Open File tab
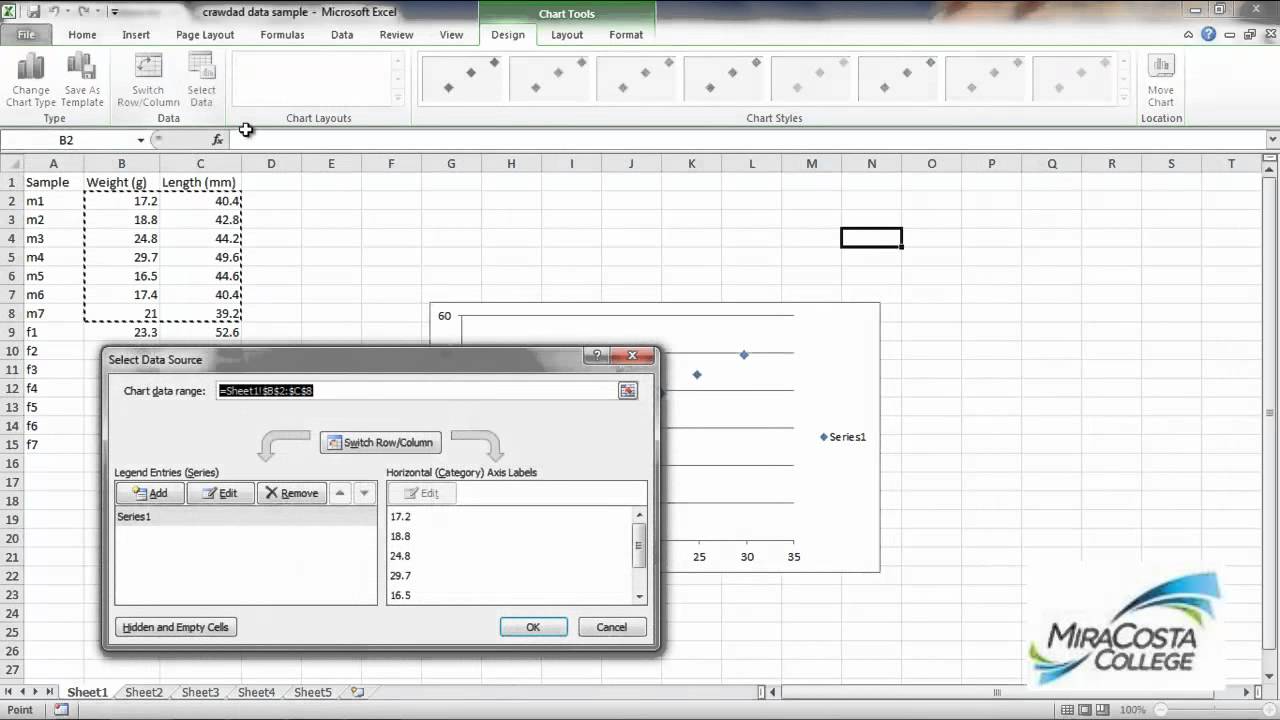1280x720 pixels. tap(26, 34)
